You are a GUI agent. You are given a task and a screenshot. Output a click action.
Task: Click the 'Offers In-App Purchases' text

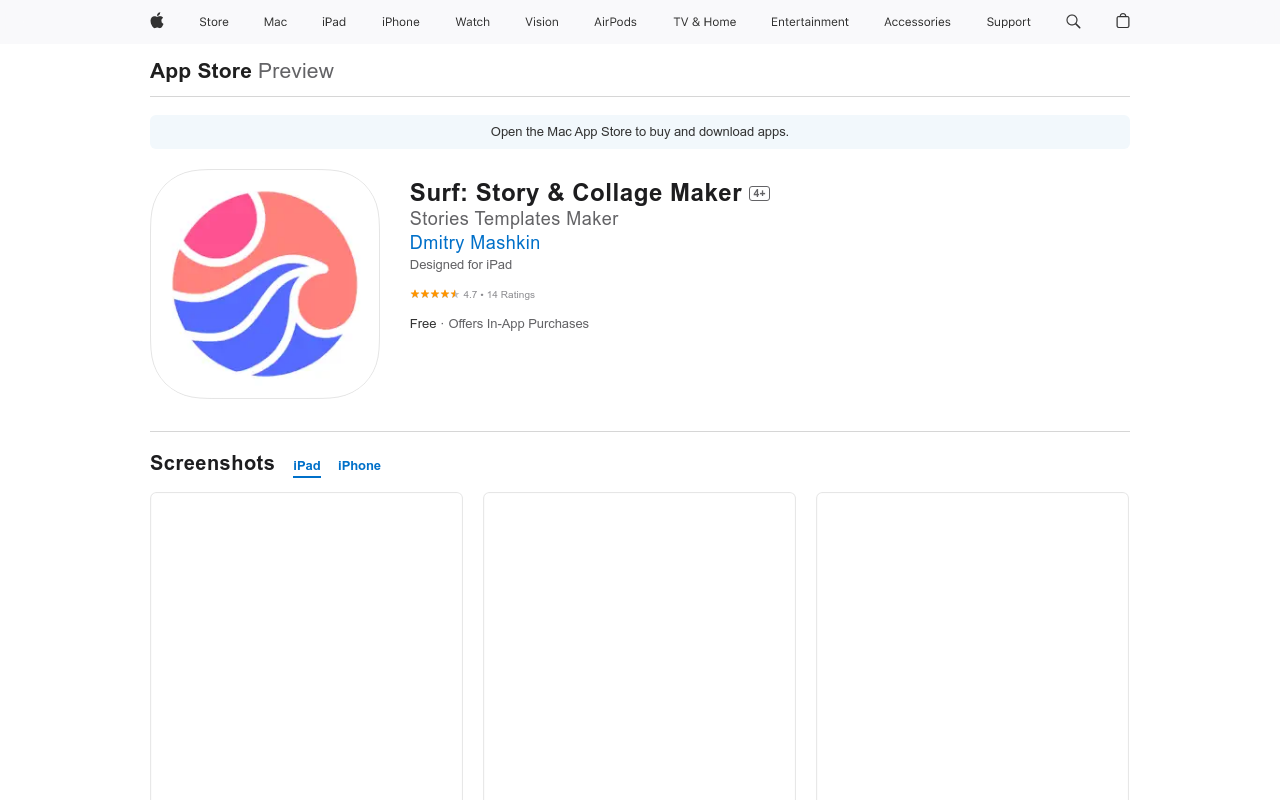(519, 324)
